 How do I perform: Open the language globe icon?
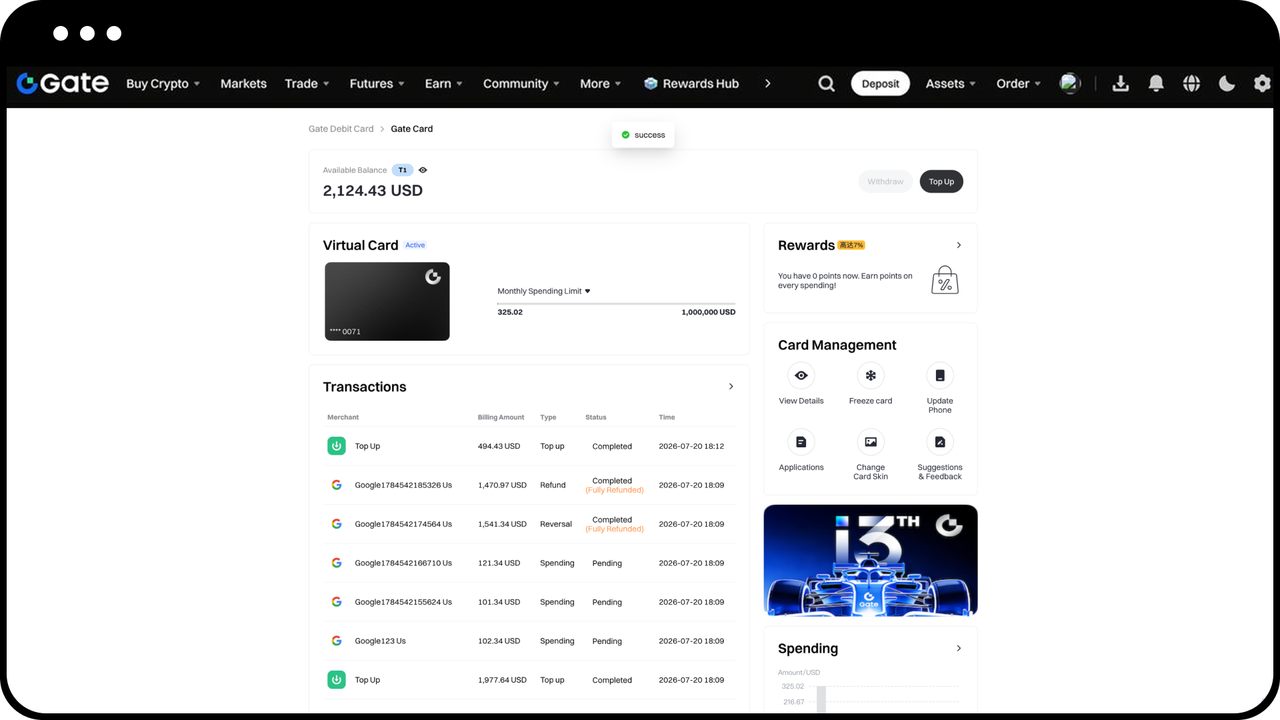pos(1191,84)
